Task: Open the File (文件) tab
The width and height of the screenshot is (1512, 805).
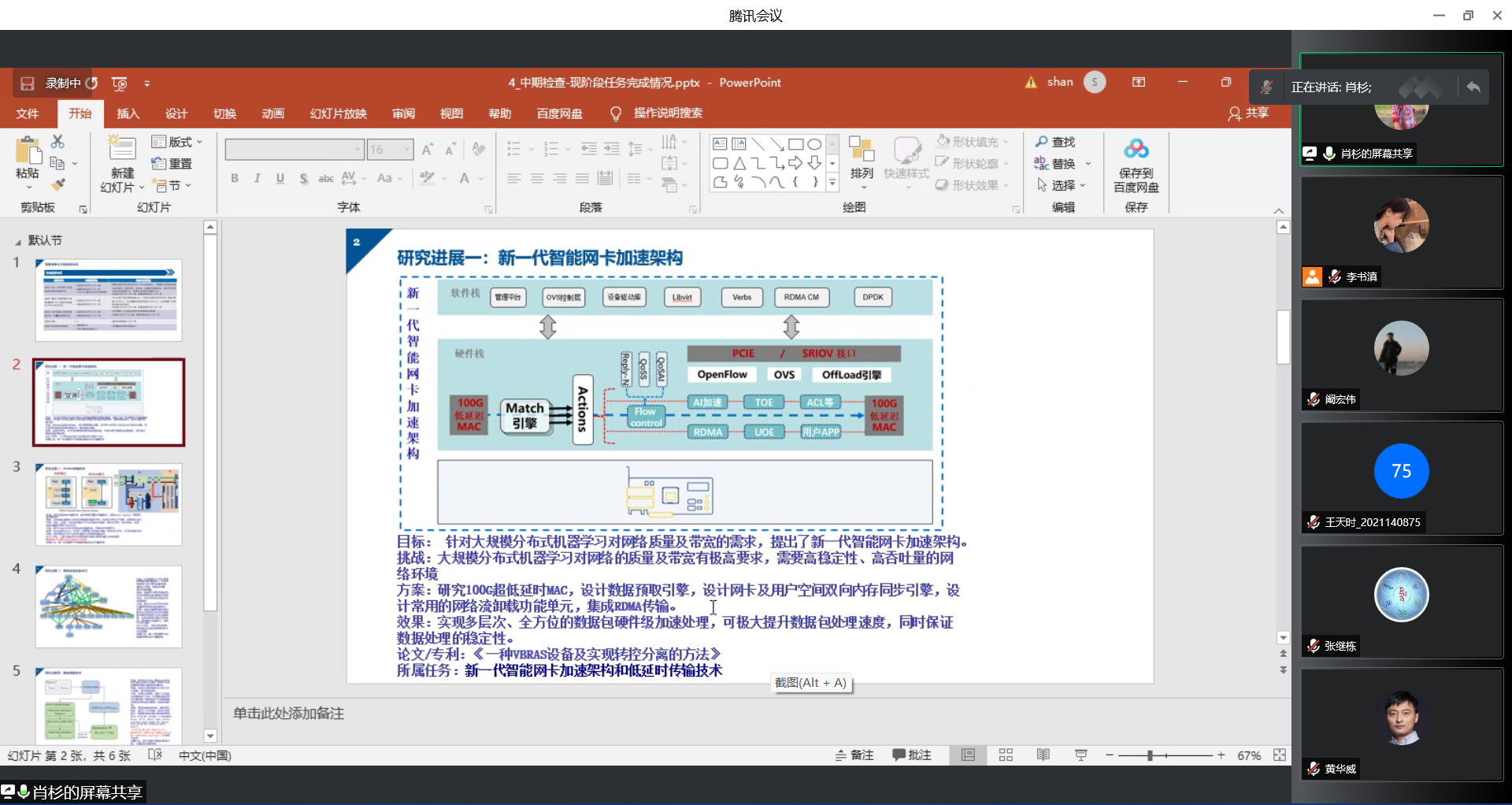Action: tap(28, 113)
